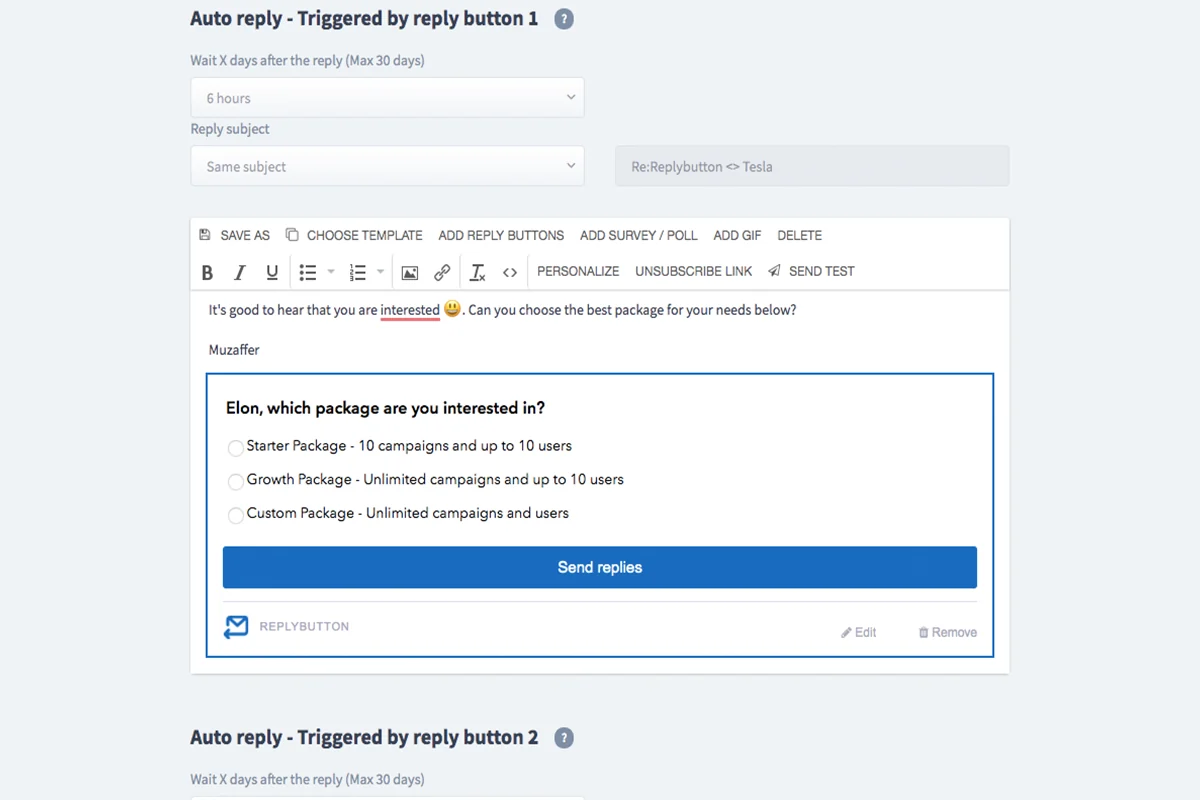Click DELETE in editor toolbar
This screenshot has width=1200, height=800.
(800, 236)
